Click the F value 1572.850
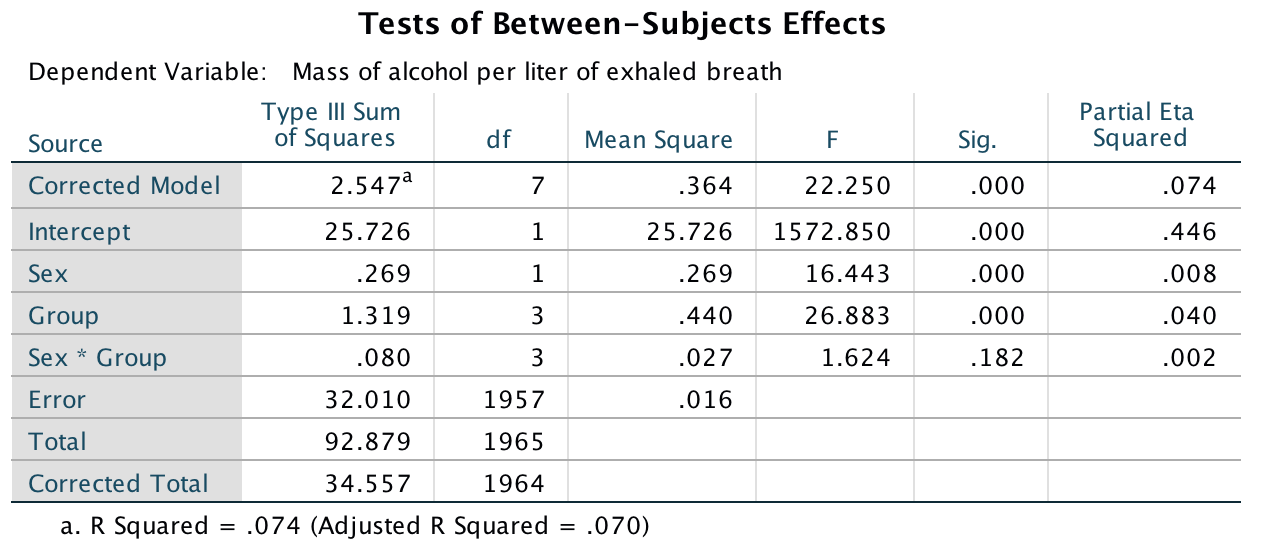 tap(832, 232)
